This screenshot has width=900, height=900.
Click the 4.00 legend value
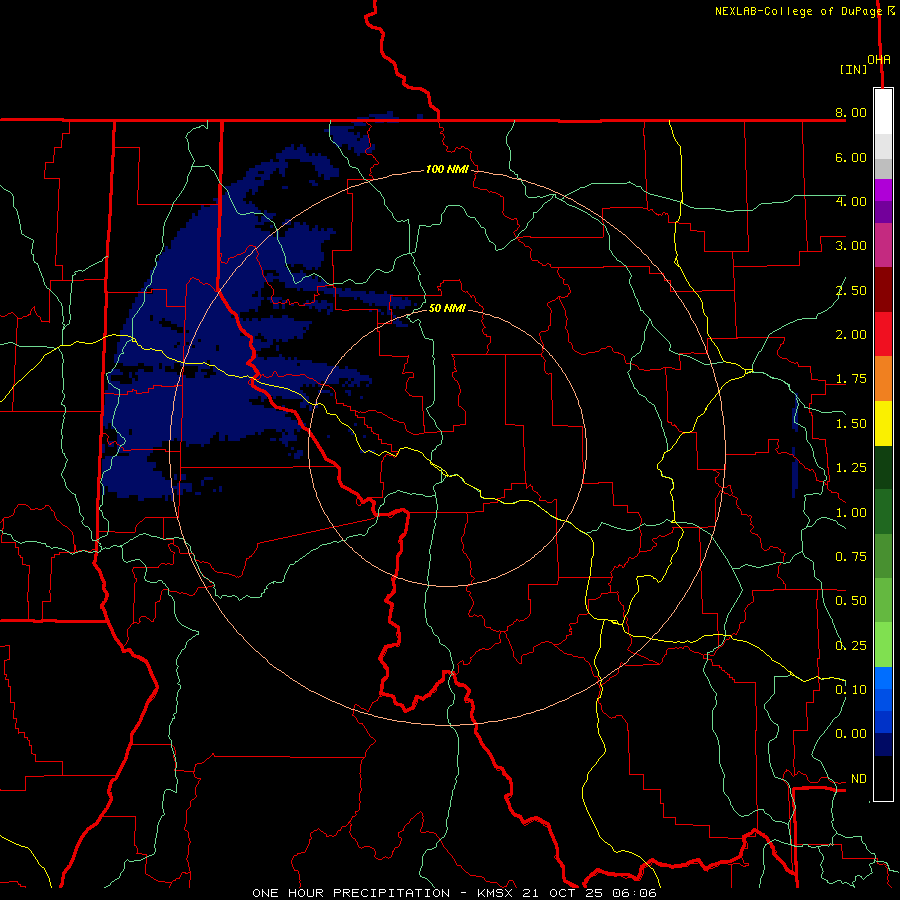click(851, 201)
